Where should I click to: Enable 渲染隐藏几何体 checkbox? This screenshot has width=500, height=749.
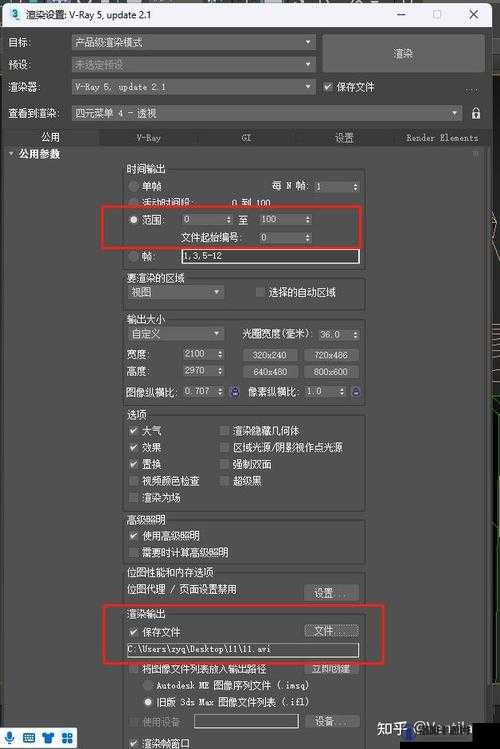(x=223, y=430)
